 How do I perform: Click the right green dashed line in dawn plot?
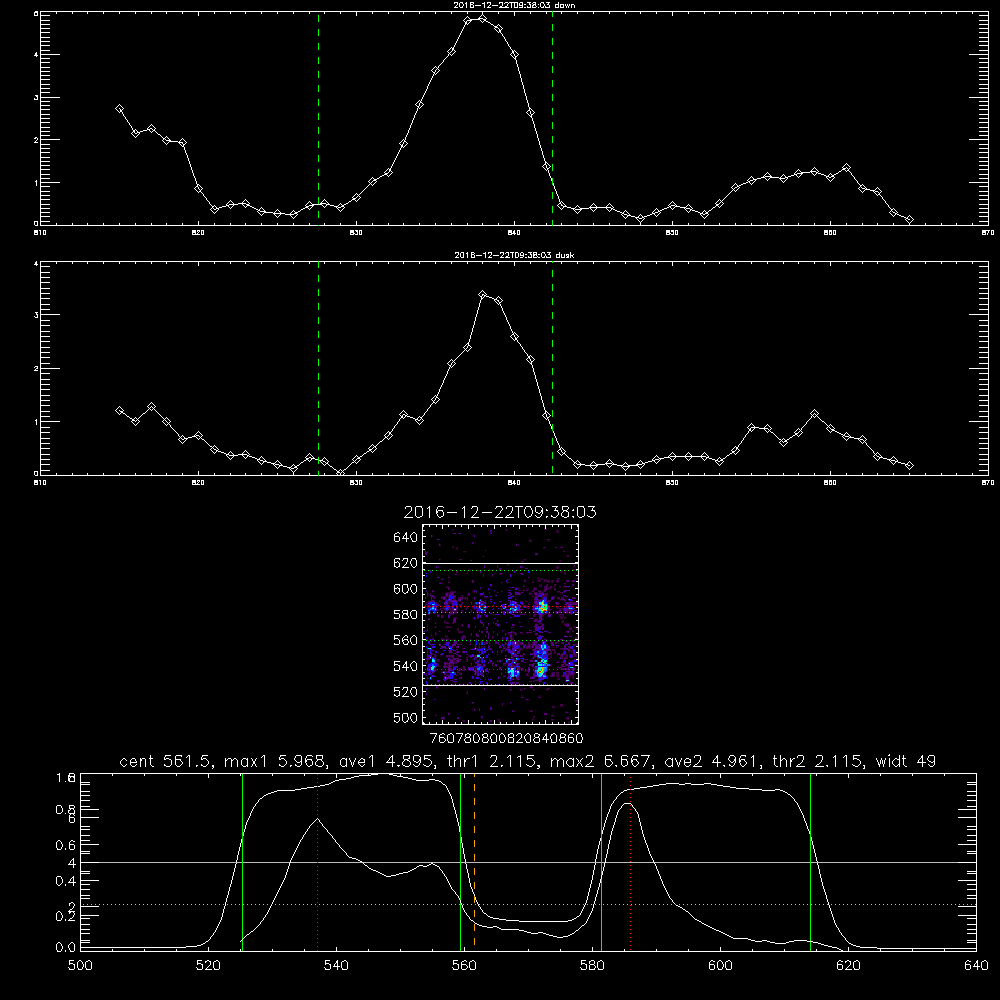(x=552, y=119)
